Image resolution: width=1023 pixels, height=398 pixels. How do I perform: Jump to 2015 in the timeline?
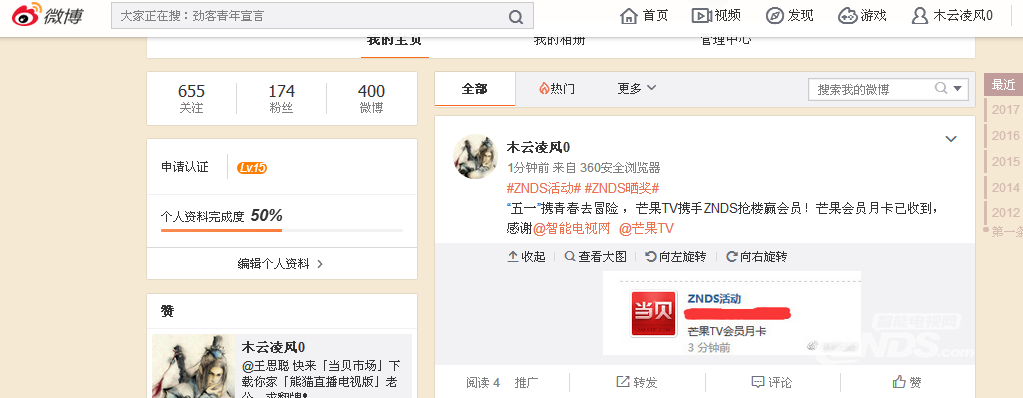point(1005,161)
